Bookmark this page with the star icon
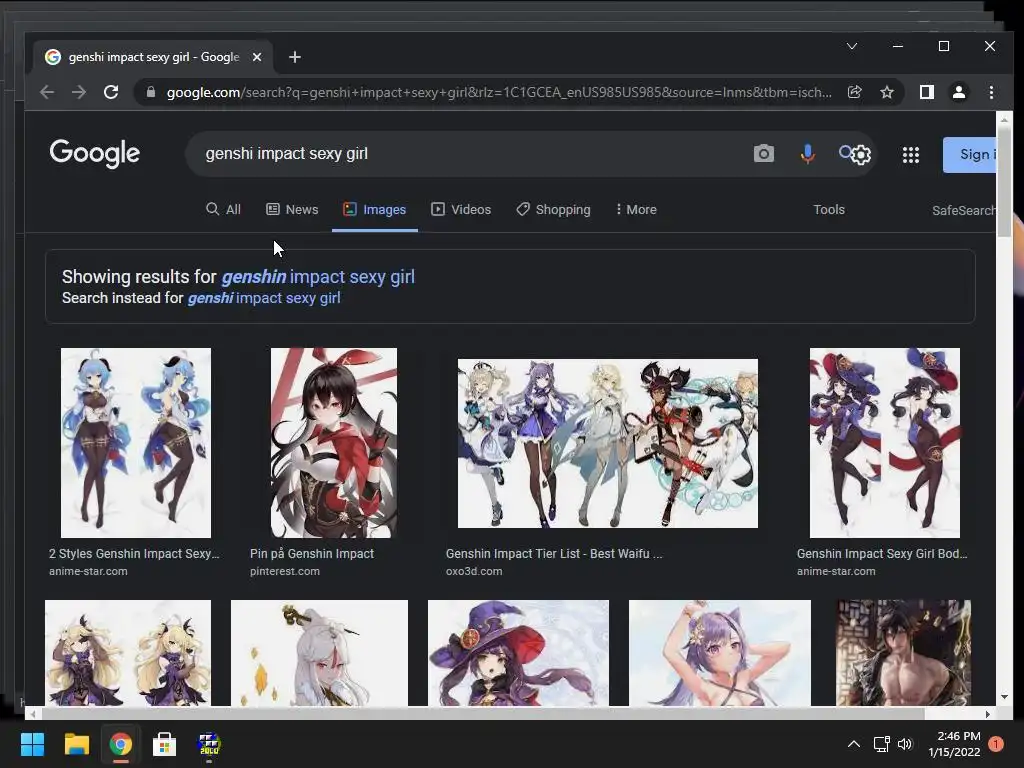The image size is (1024, 768). click(887, 92)
